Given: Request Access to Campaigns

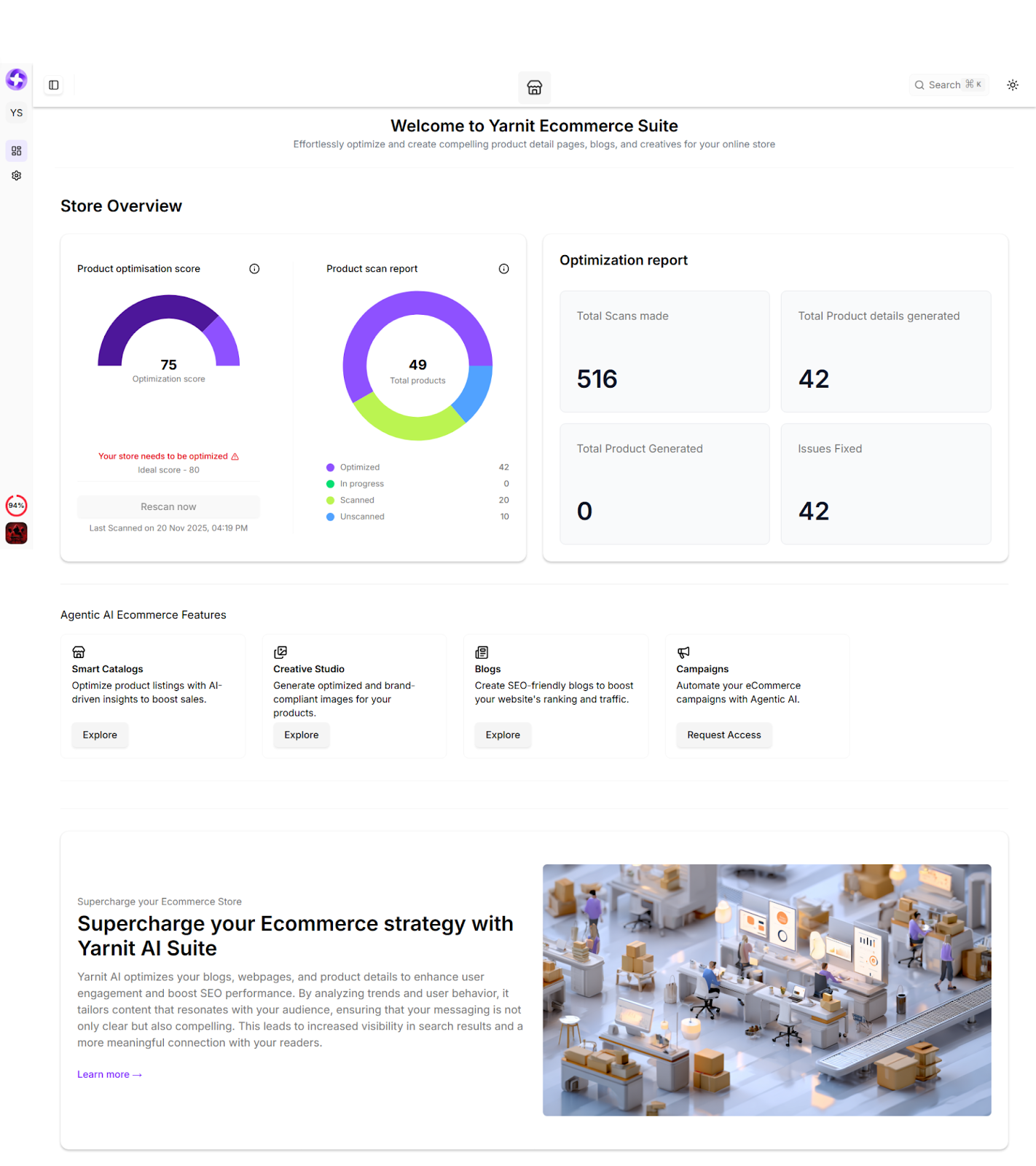Looking at the screenshot, I should pyautogui.click(x=724, y=735).
